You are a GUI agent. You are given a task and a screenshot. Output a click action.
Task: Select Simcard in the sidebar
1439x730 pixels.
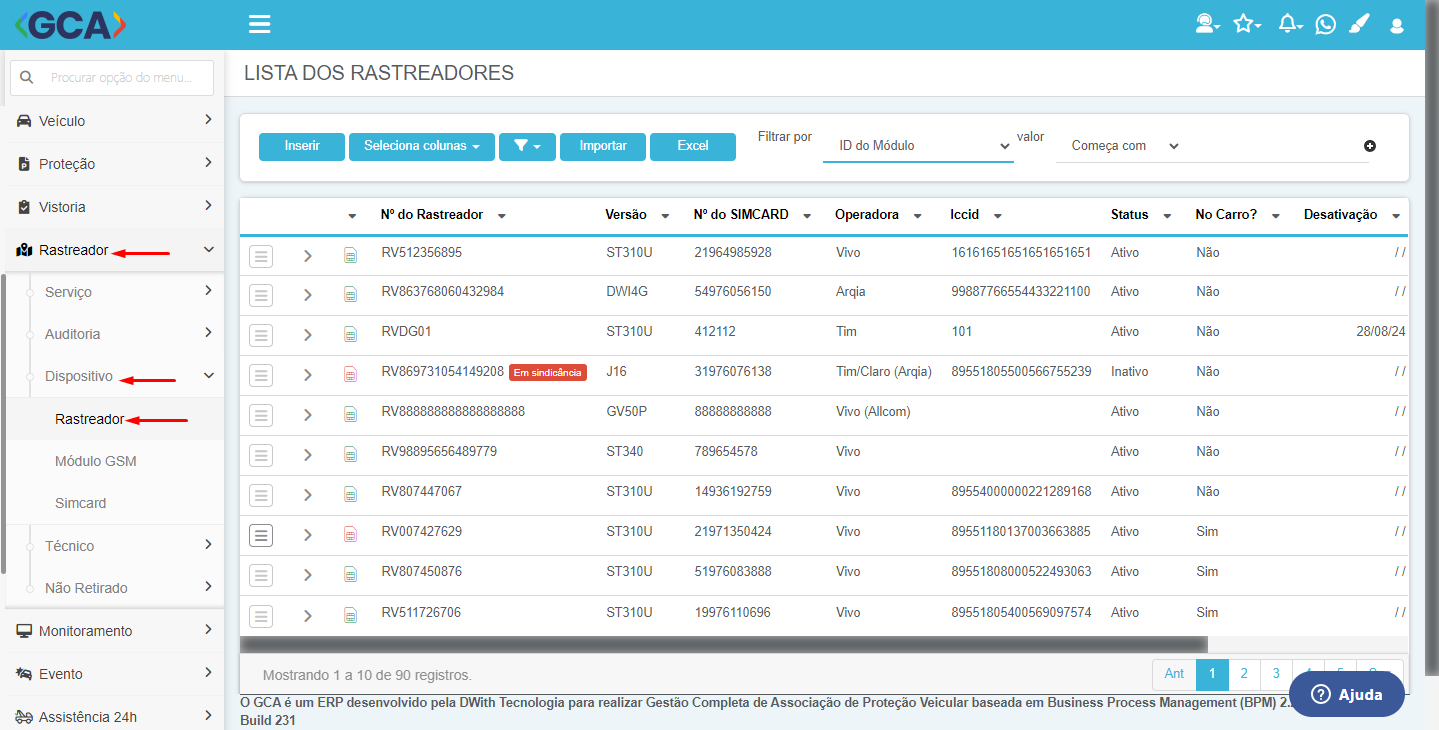81,503
